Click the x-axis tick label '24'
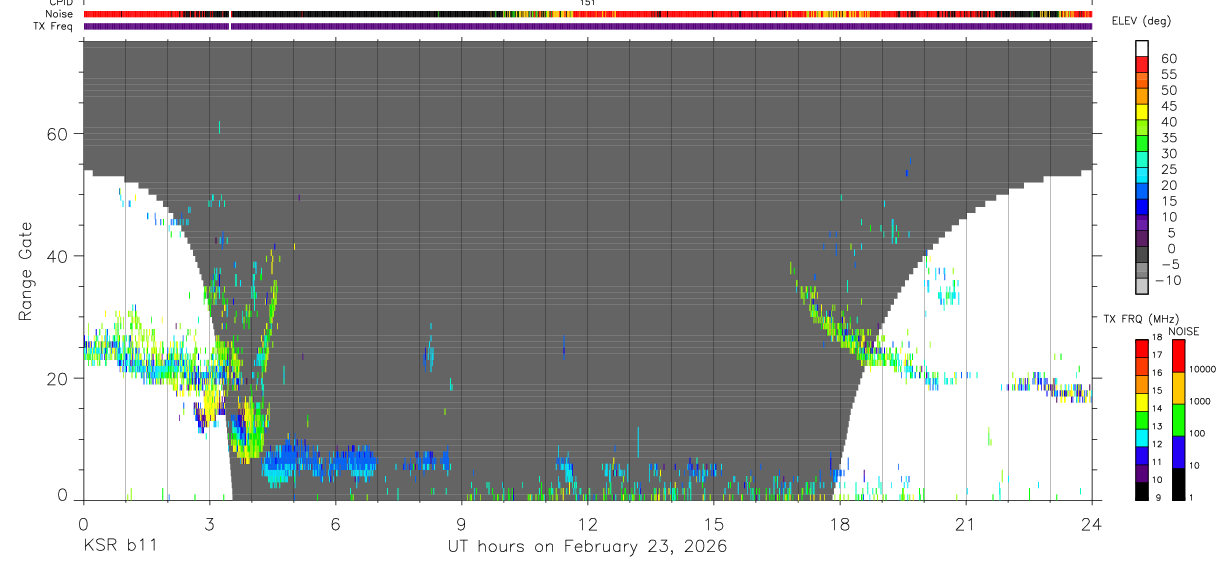Viewport: 1228px width, 567px height. [x=1091, y=523]
